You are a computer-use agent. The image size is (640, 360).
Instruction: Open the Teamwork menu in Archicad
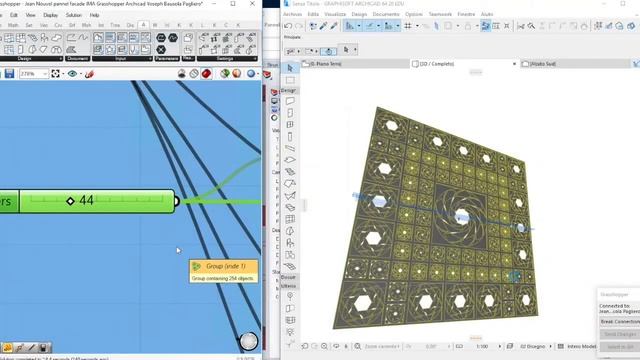click(440, 14)
